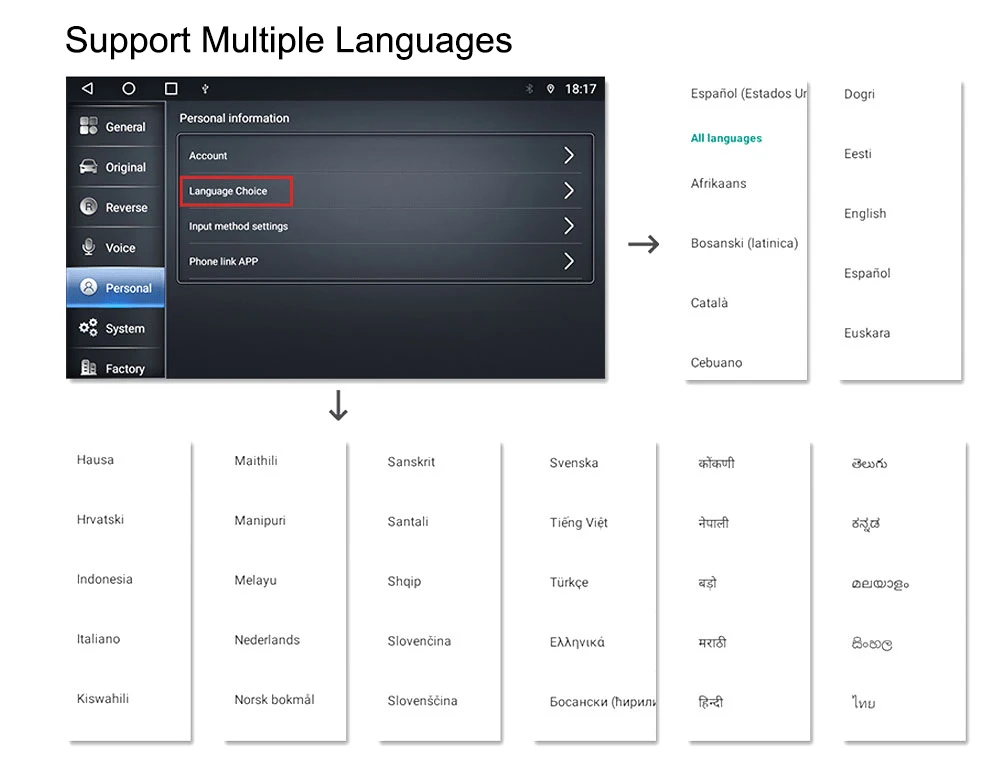Select Español language
Image resolution: width=1000 pixels, height=782 pixels.
pos(867,273)
